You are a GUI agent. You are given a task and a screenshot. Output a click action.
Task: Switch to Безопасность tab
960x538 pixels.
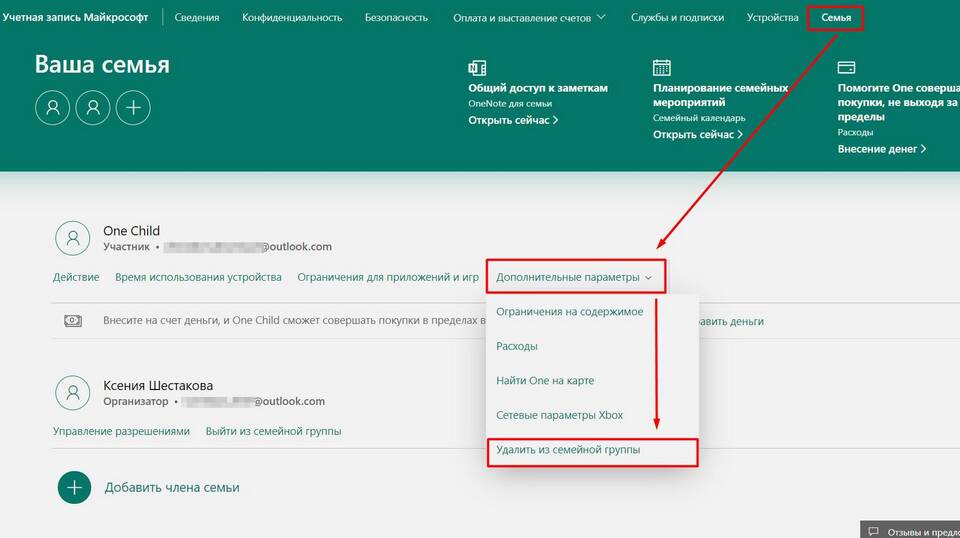pos(396,18)
